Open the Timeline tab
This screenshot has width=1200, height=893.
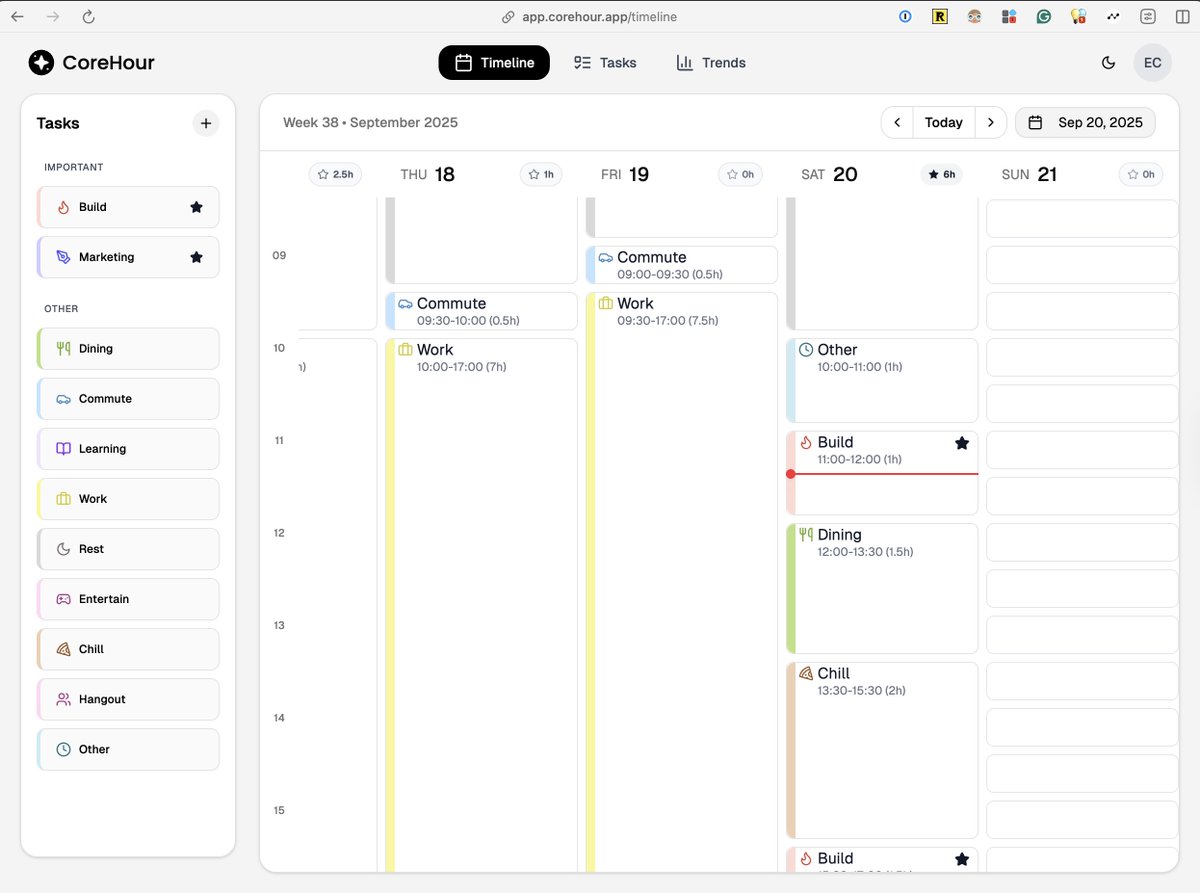click(x=494, y=62)
